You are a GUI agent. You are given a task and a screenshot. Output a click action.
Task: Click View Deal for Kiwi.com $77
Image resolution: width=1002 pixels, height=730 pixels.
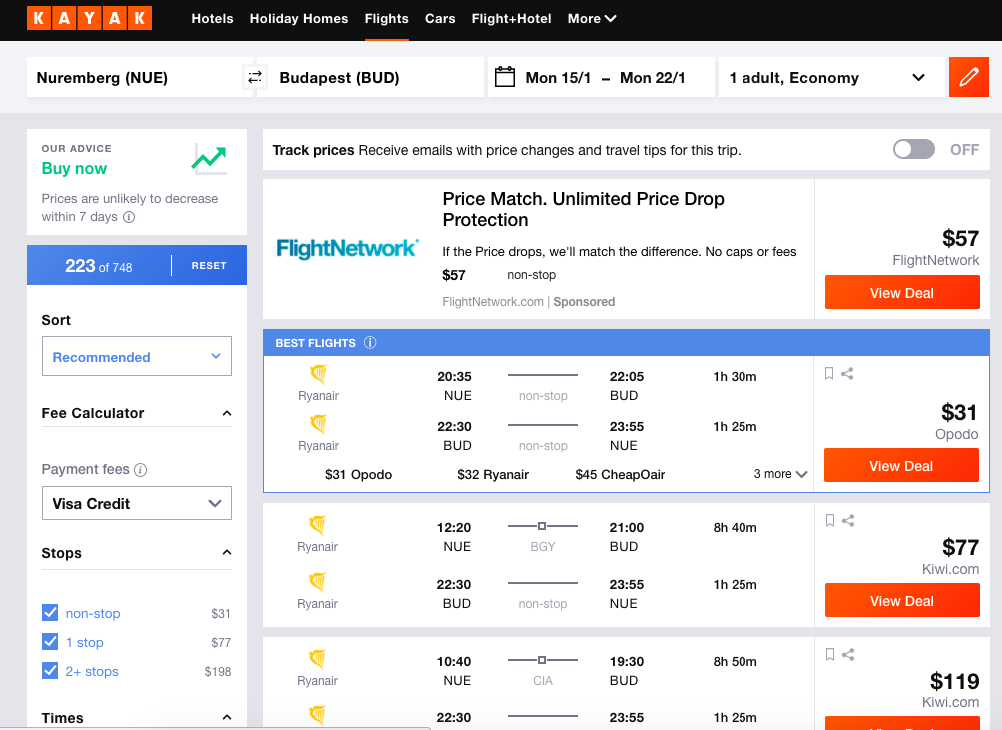click(x=902, y=600)
